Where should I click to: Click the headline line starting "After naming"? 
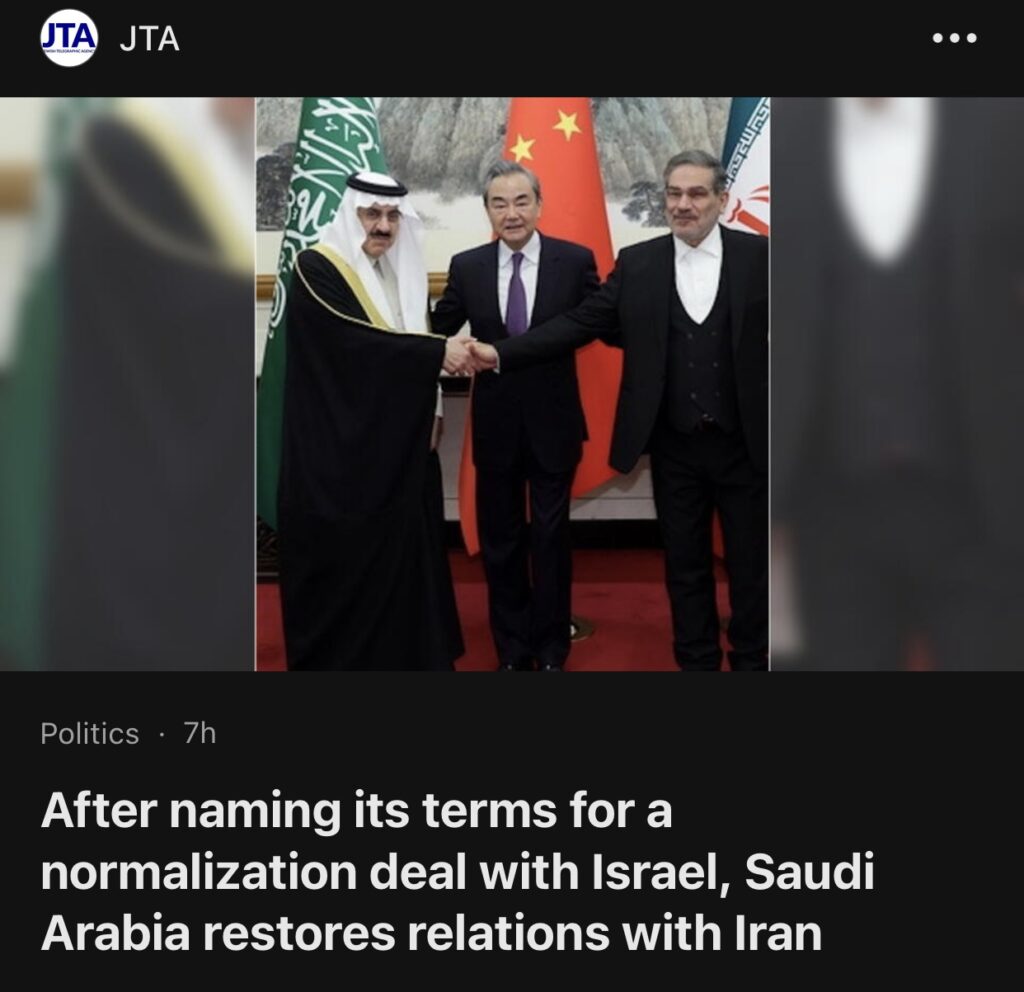pos(357,810)
